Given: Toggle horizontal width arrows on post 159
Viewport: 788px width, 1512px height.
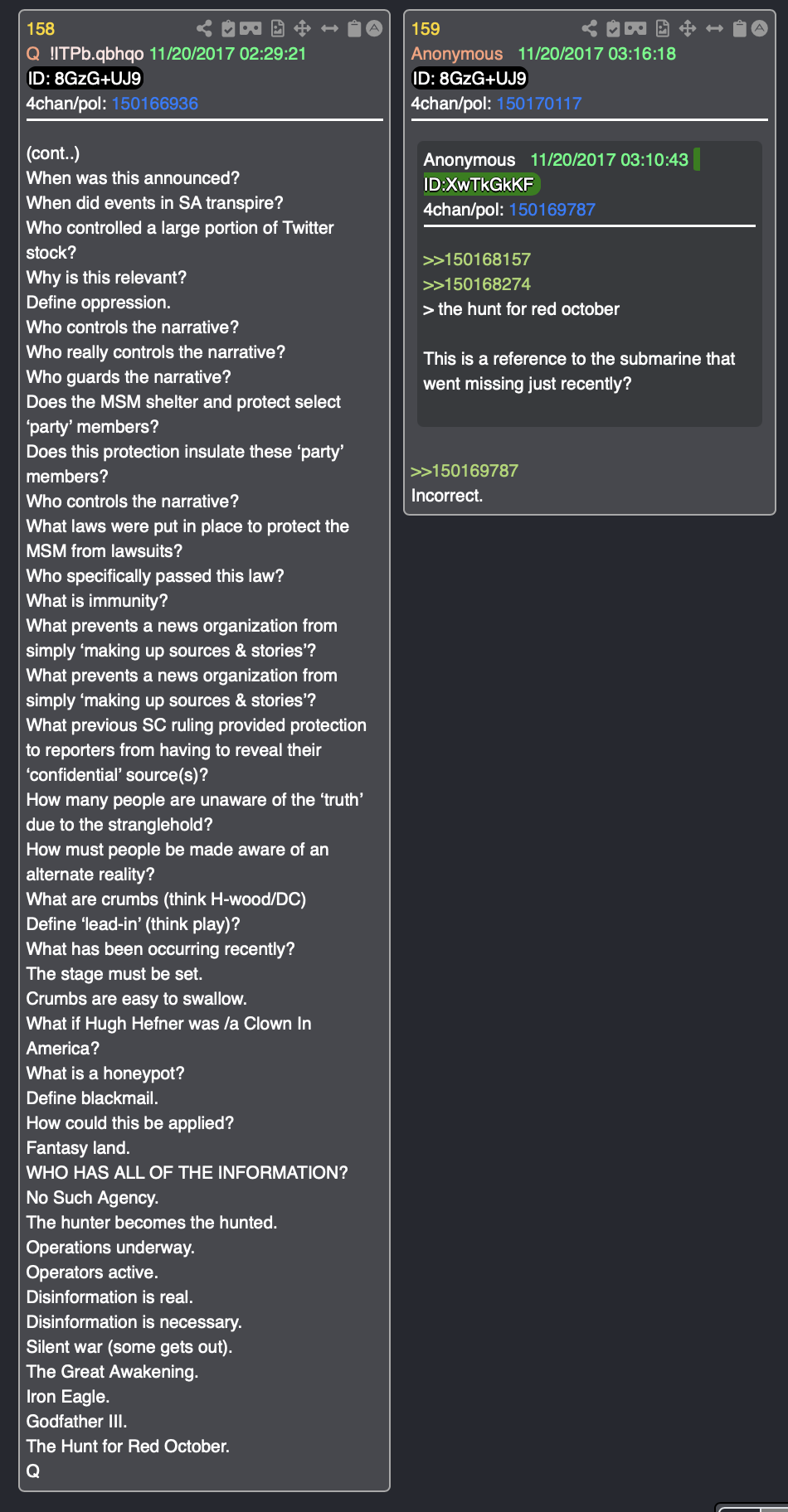Looking at the screenshot, I should pos(715,29).
